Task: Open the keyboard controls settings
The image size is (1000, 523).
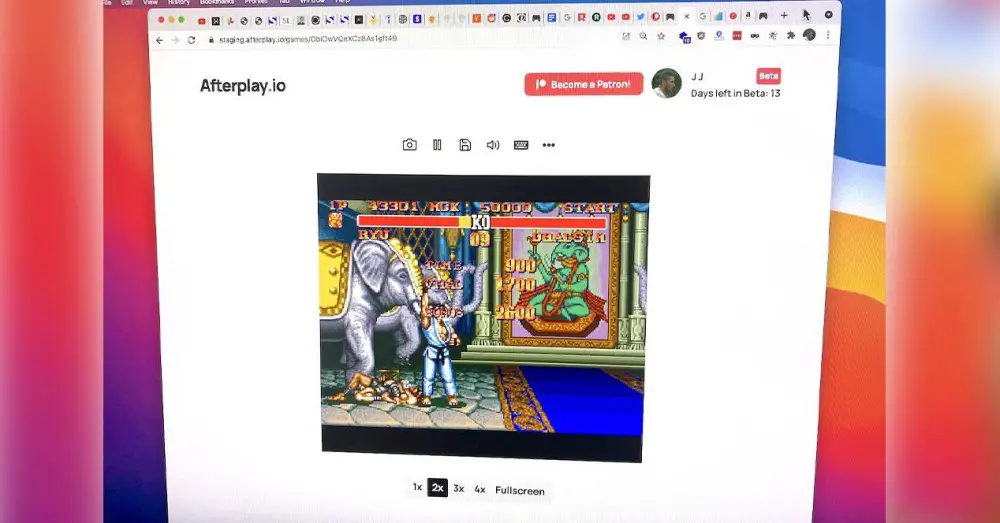Action: tap(521, 145)
